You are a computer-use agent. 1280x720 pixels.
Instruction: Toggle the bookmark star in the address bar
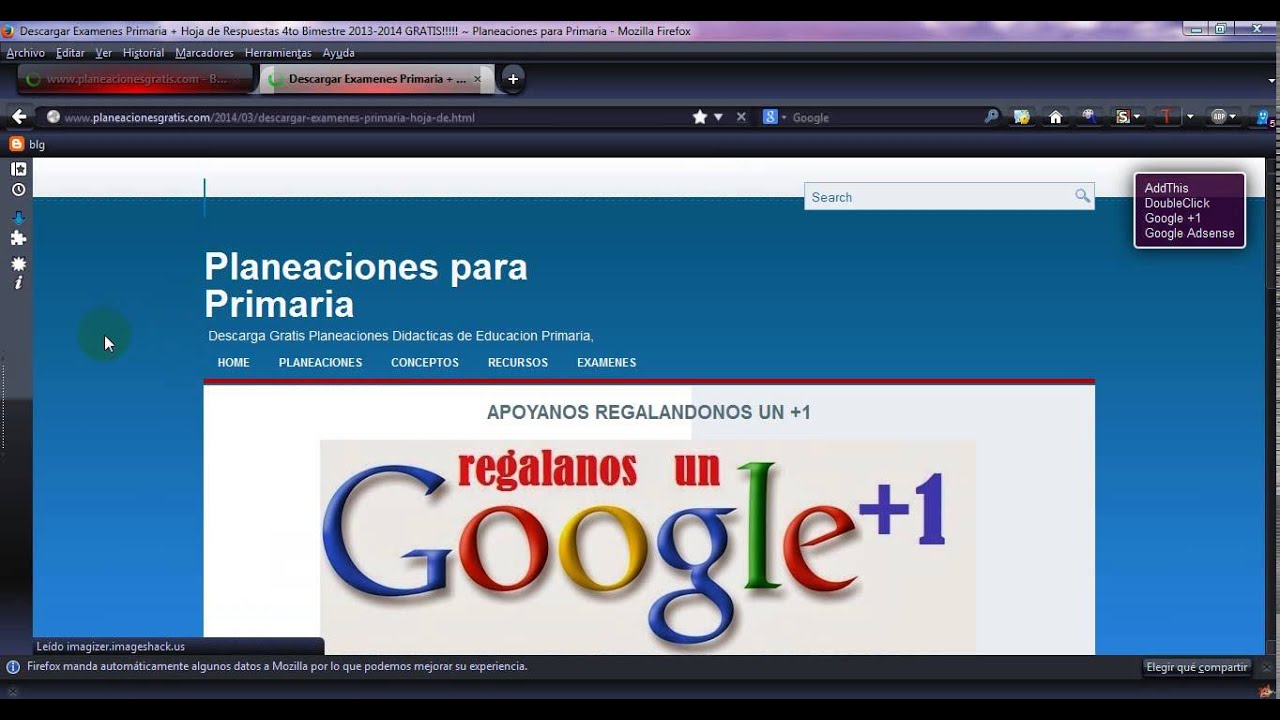(699, 116)
